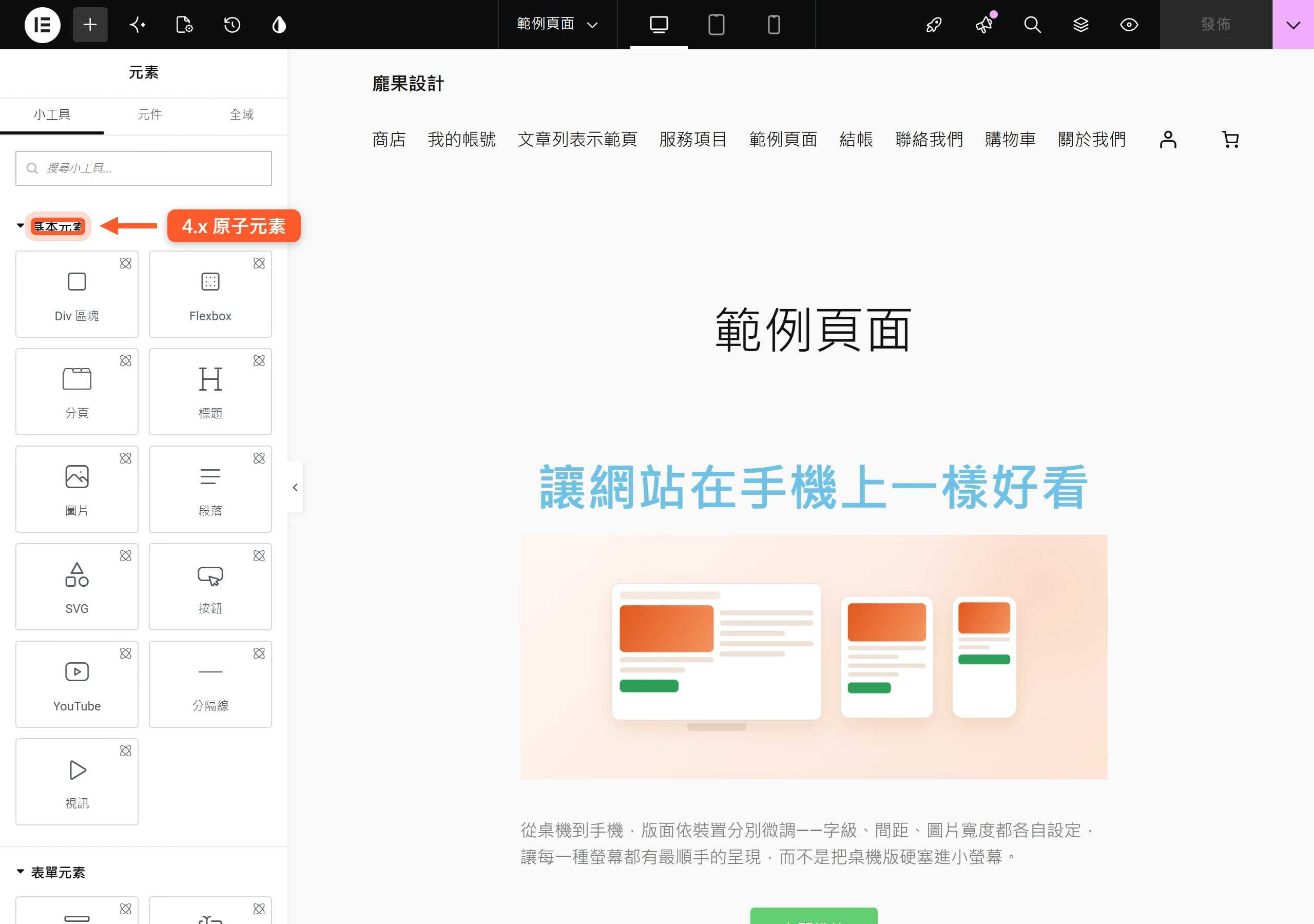Select the 分隔線 divider widget

pos(210,684)
